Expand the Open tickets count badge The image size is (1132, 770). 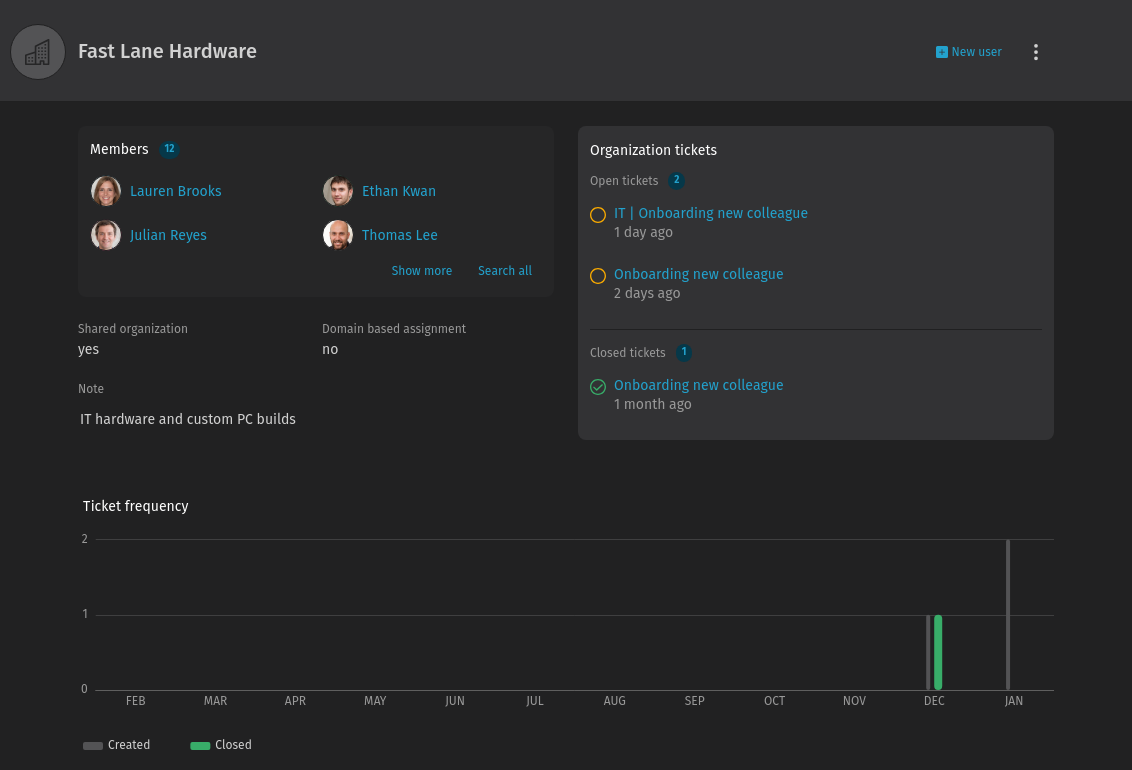[x=676, y=181]
